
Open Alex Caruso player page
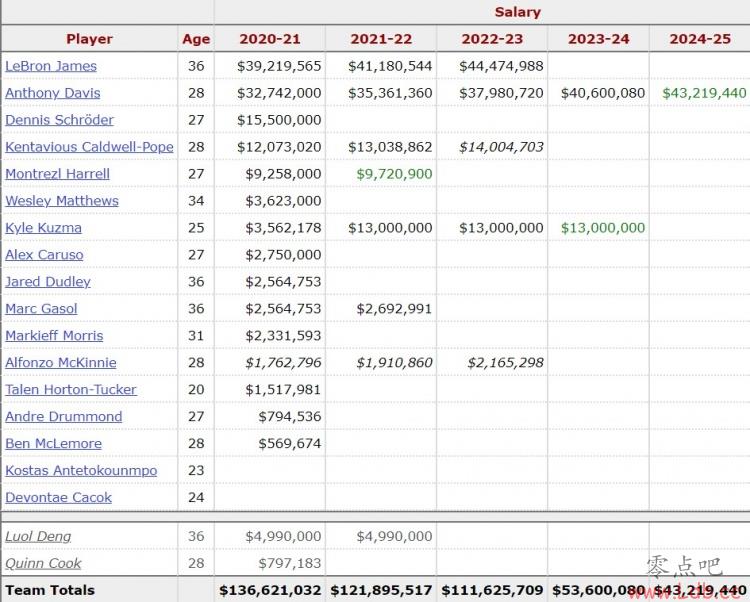pyautogui.click(x=44, y=255)
